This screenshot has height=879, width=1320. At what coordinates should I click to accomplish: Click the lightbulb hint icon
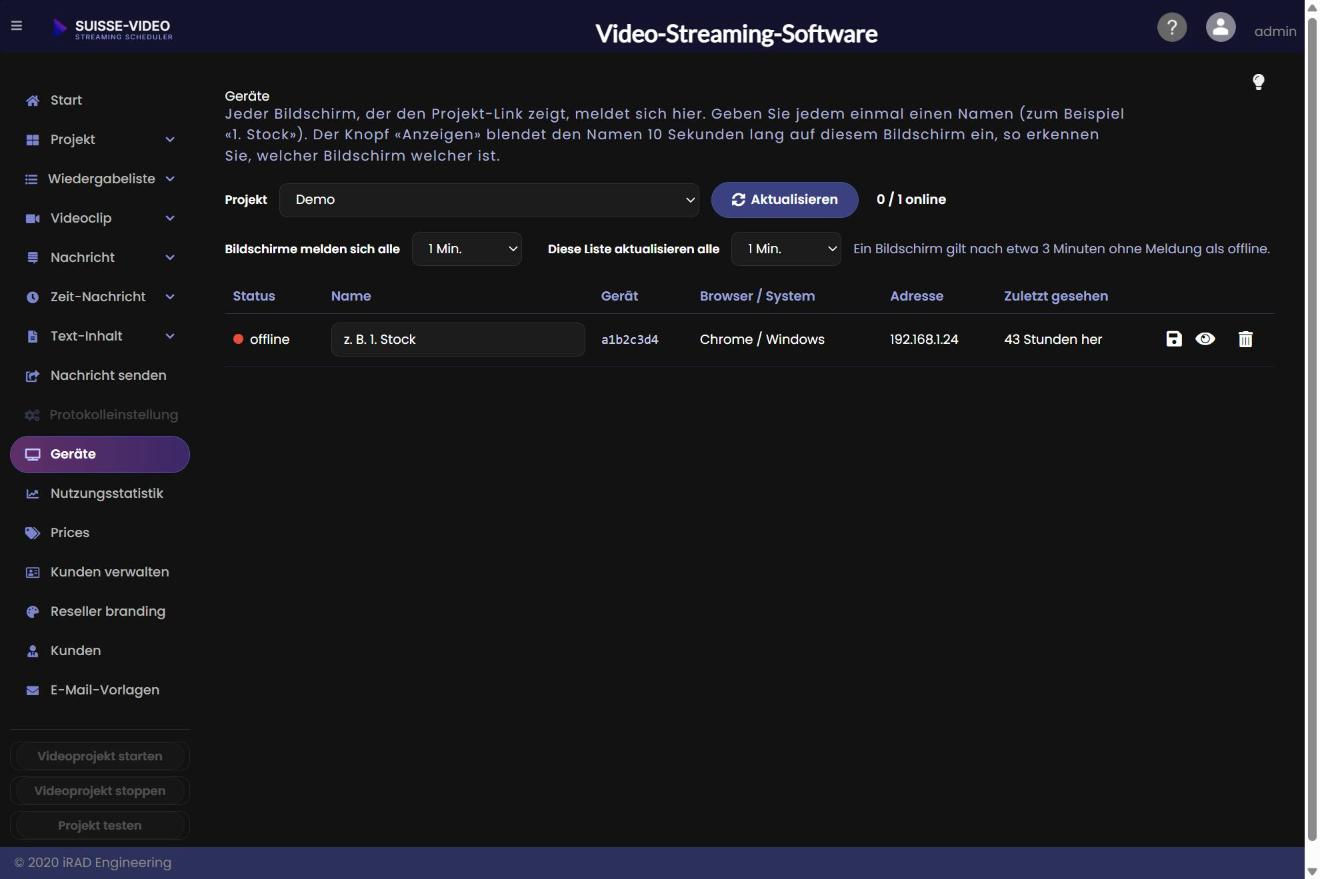(1258, 82)
